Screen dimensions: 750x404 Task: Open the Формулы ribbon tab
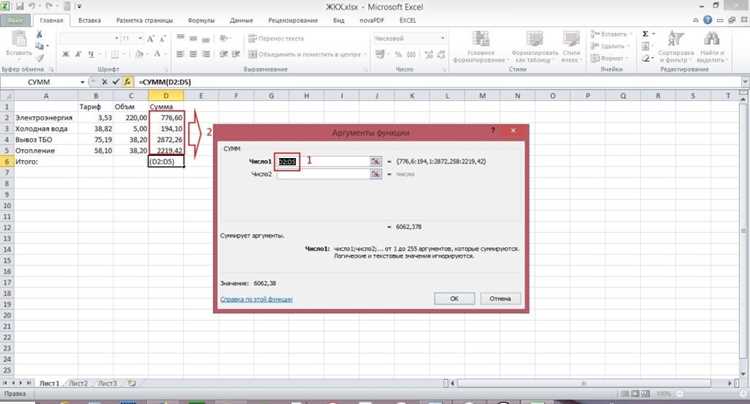pyautogui.click(x=201, y=21)
